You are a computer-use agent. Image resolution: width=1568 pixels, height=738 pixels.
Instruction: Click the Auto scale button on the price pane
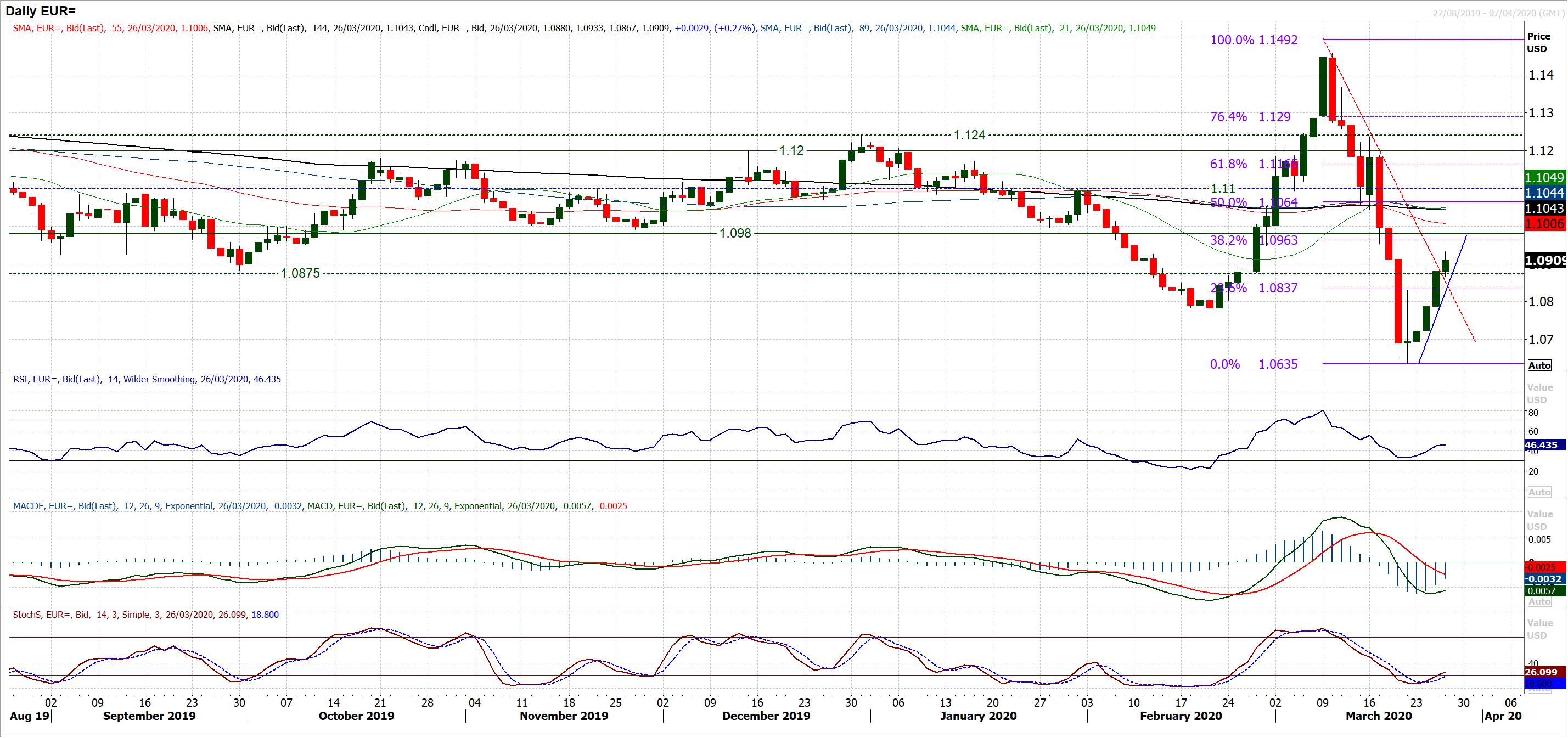(x=1539, y=365)
